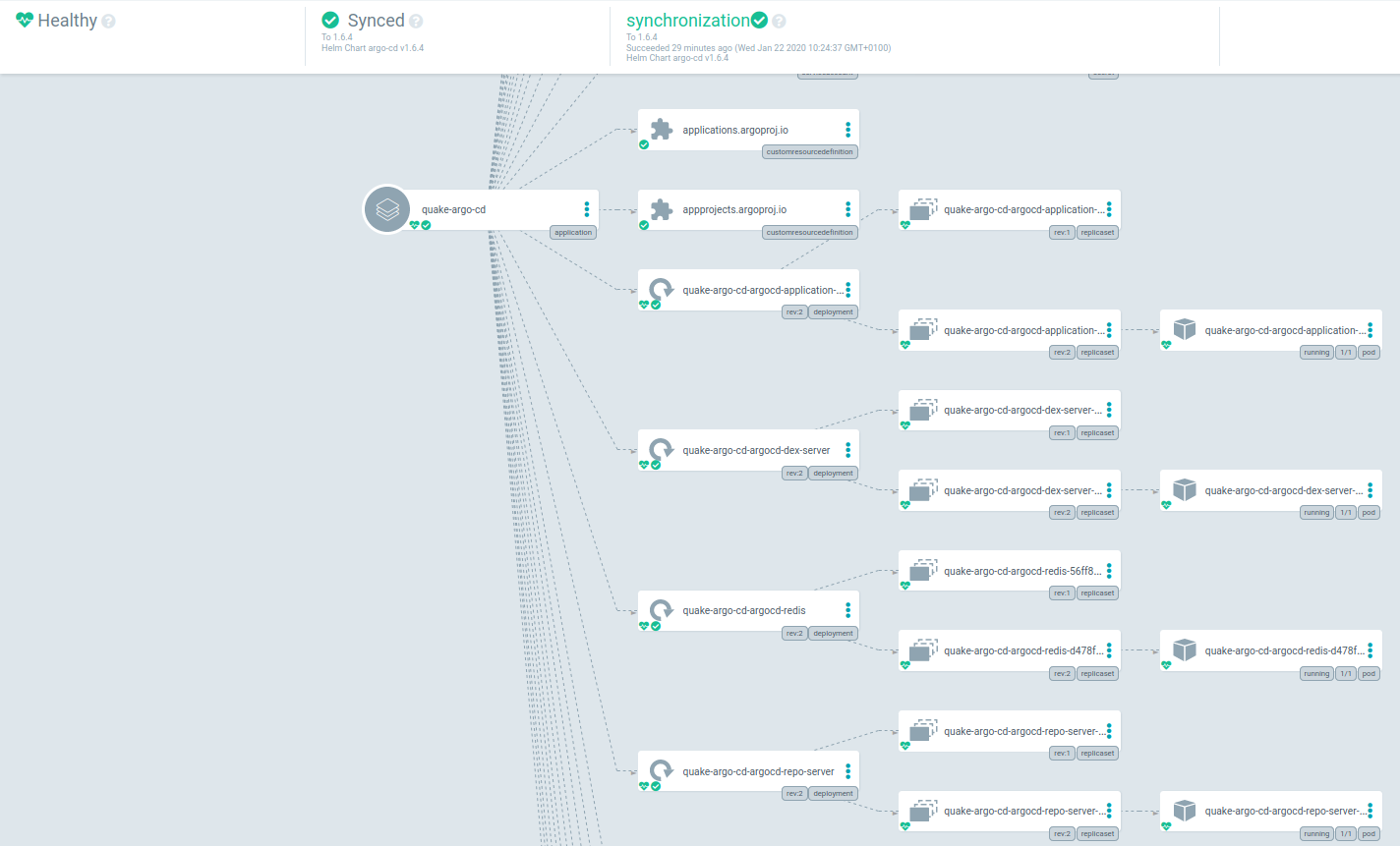Open argocd-application rev:2 replicaset kebab menu
This screenshot has height=846, width=1400.
[1109, 330]
